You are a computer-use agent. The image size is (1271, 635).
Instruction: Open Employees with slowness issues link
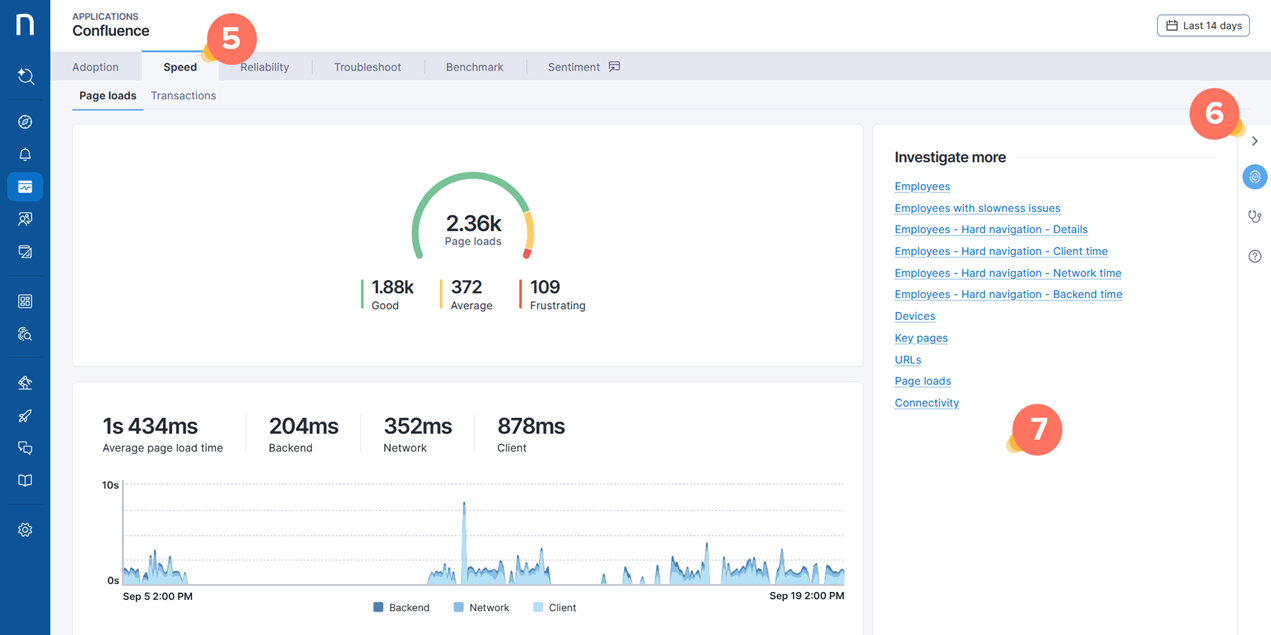(977, 208)
